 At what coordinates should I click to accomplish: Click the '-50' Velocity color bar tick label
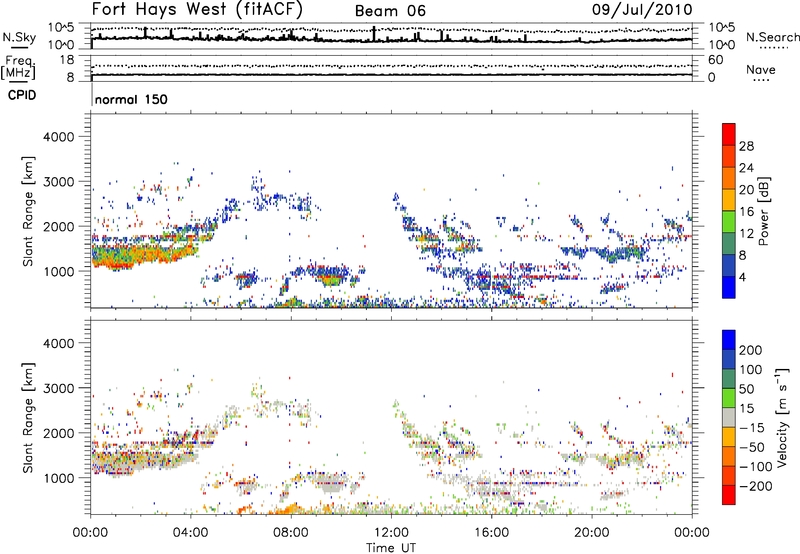click(751, 447)
